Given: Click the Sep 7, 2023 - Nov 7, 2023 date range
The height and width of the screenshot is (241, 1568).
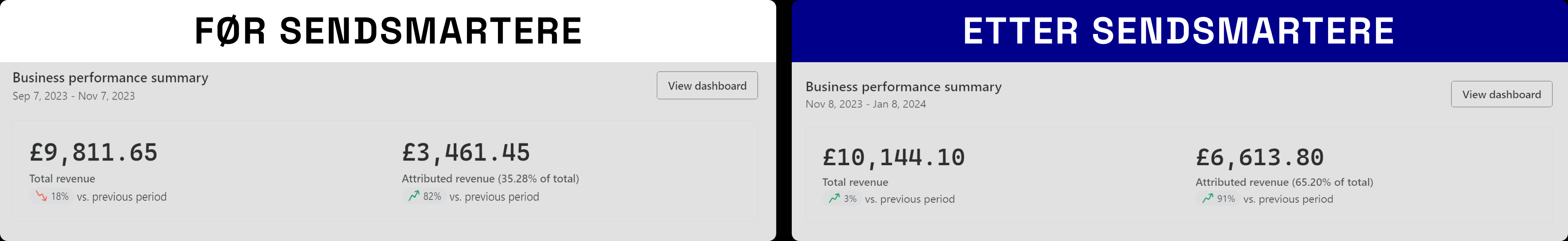Looking at the screenshot, I should (74, 96).
